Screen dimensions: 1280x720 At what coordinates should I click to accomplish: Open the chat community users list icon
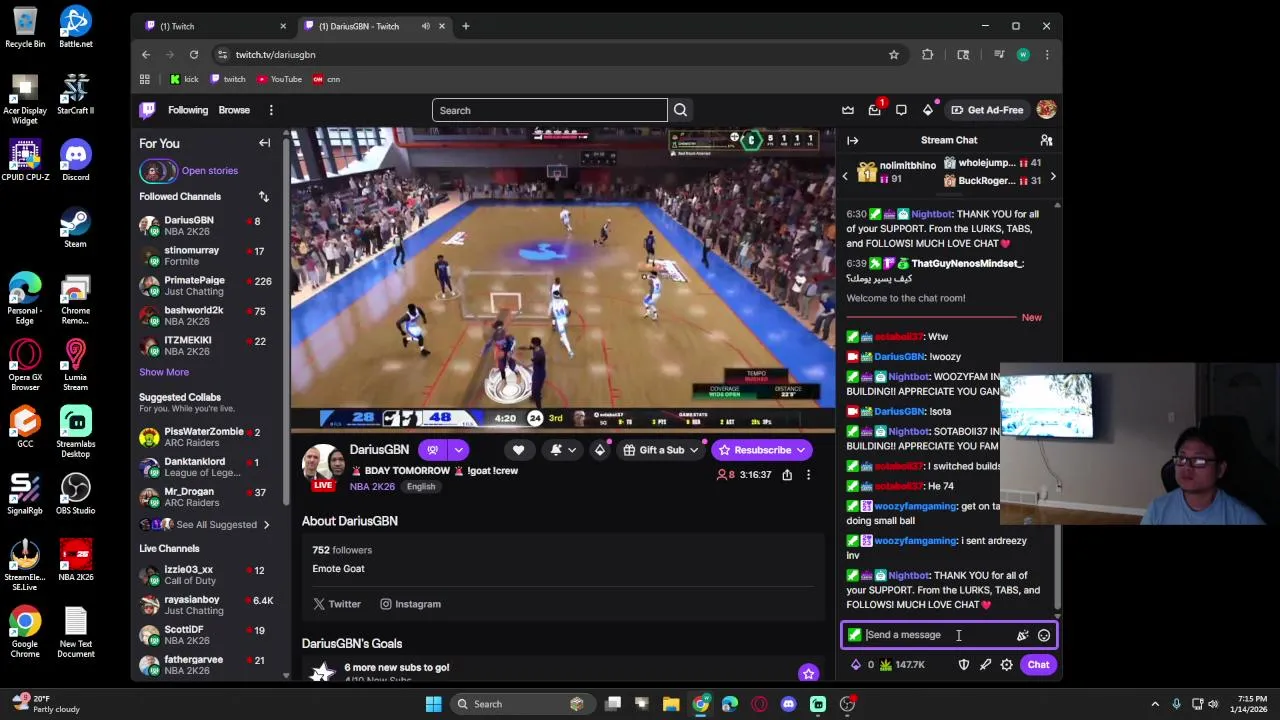[x=1046, y=141]
